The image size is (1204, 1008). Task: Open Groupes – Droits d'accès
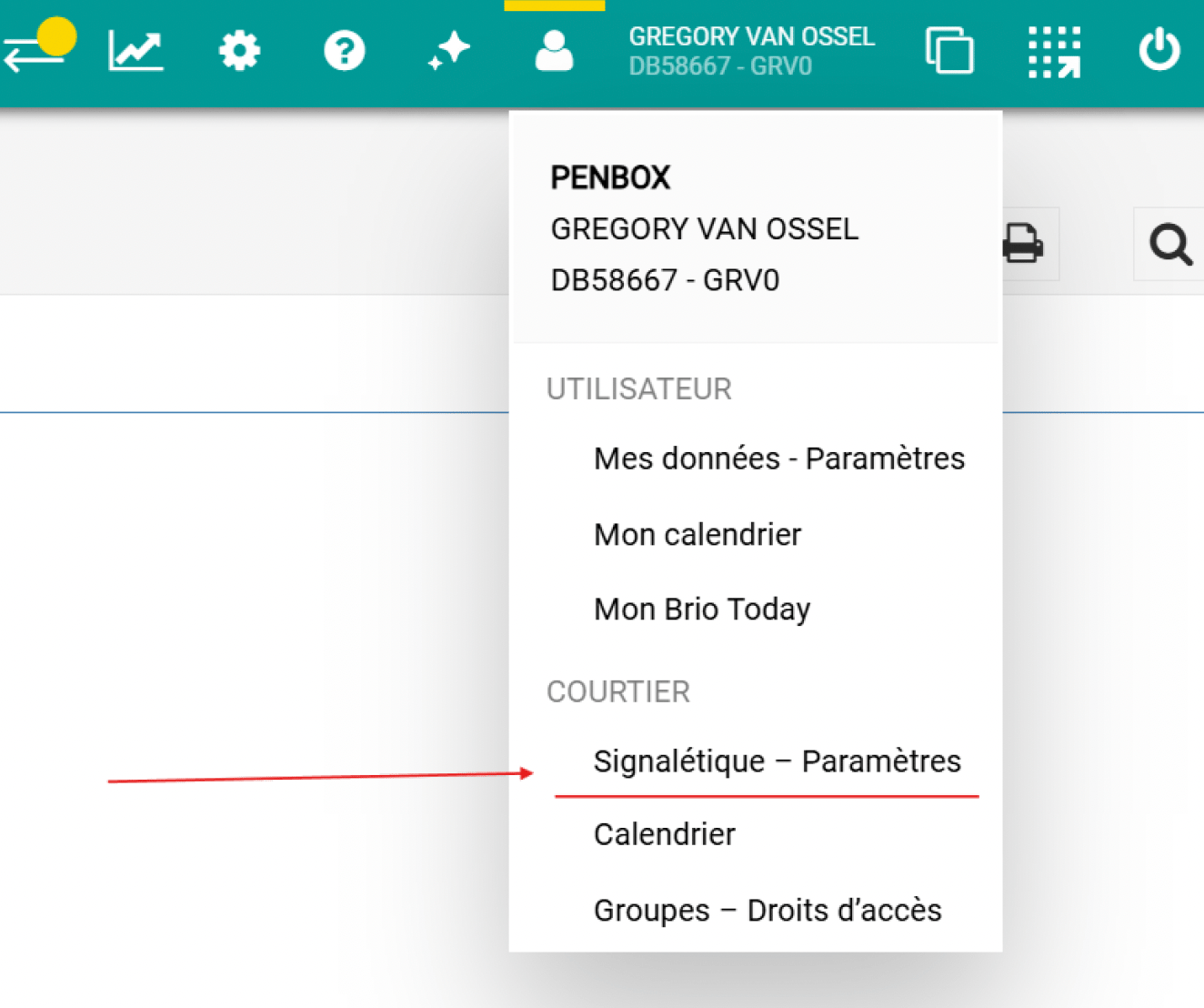[x=768, y=911]
